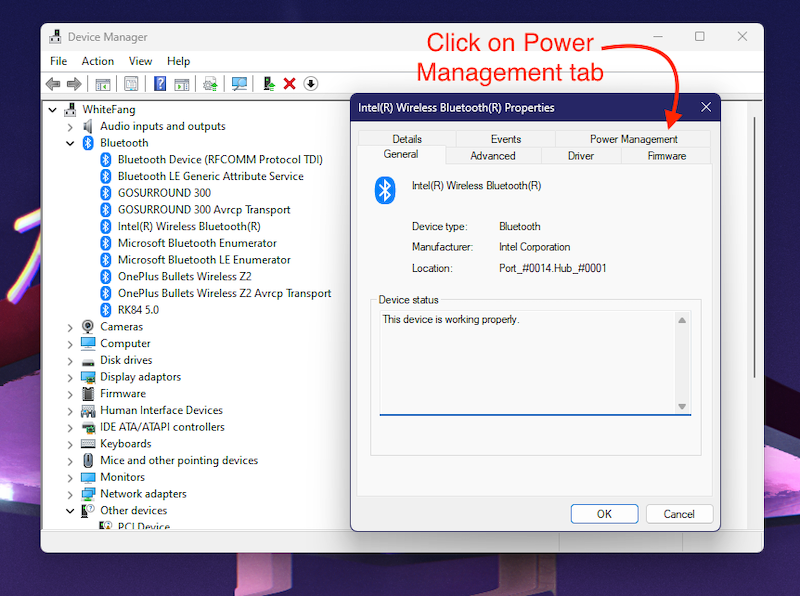
Task: Click the green enable device toolbar icon
Action: (x=269, y=84)
